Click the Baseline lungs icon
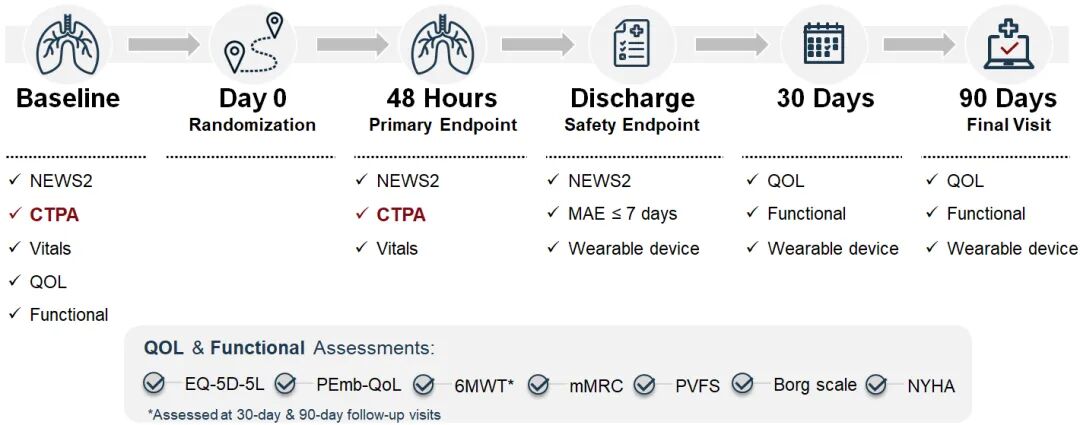 tap(67, 44)
